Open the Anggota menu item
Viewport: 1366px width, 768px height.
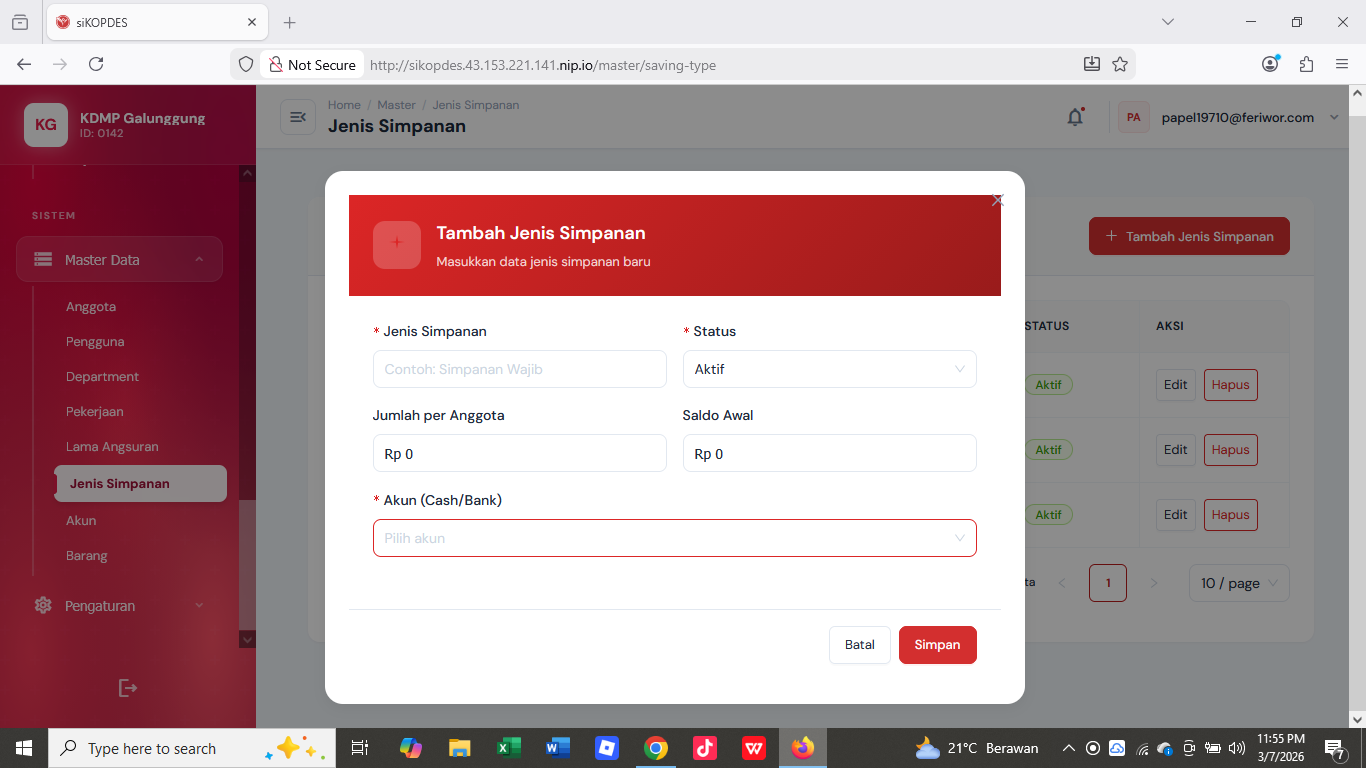click(91, 307)
